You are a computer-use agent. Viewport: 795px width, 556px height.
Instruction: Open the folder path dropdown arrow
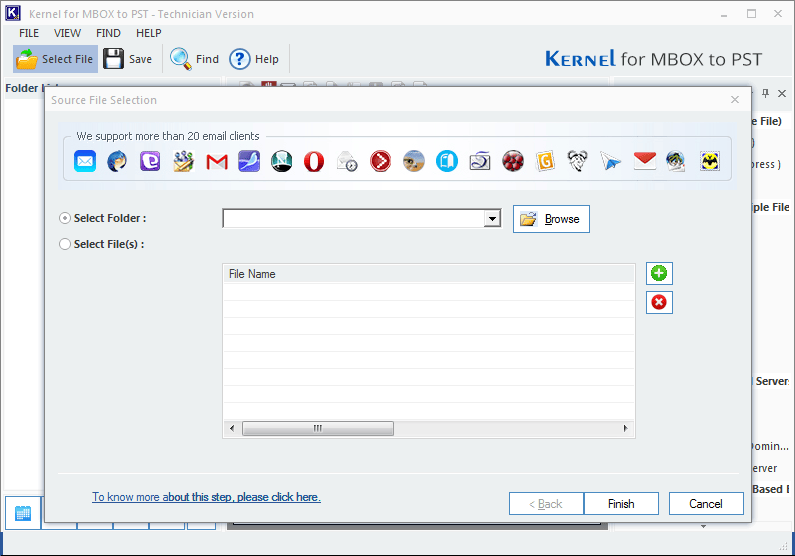492,219
